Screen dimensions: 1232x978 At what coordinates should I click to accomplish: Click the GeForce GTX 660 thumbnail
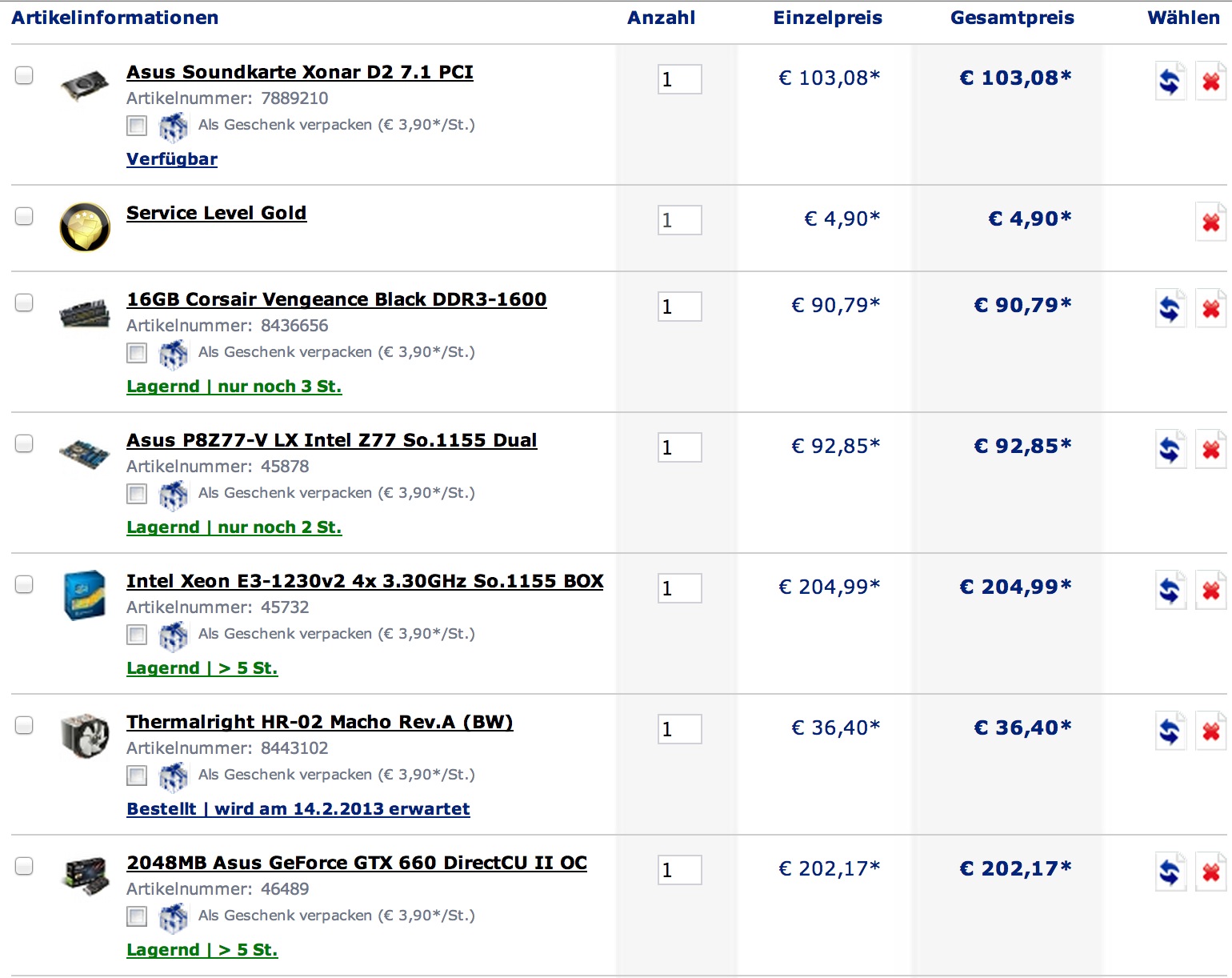85,876
